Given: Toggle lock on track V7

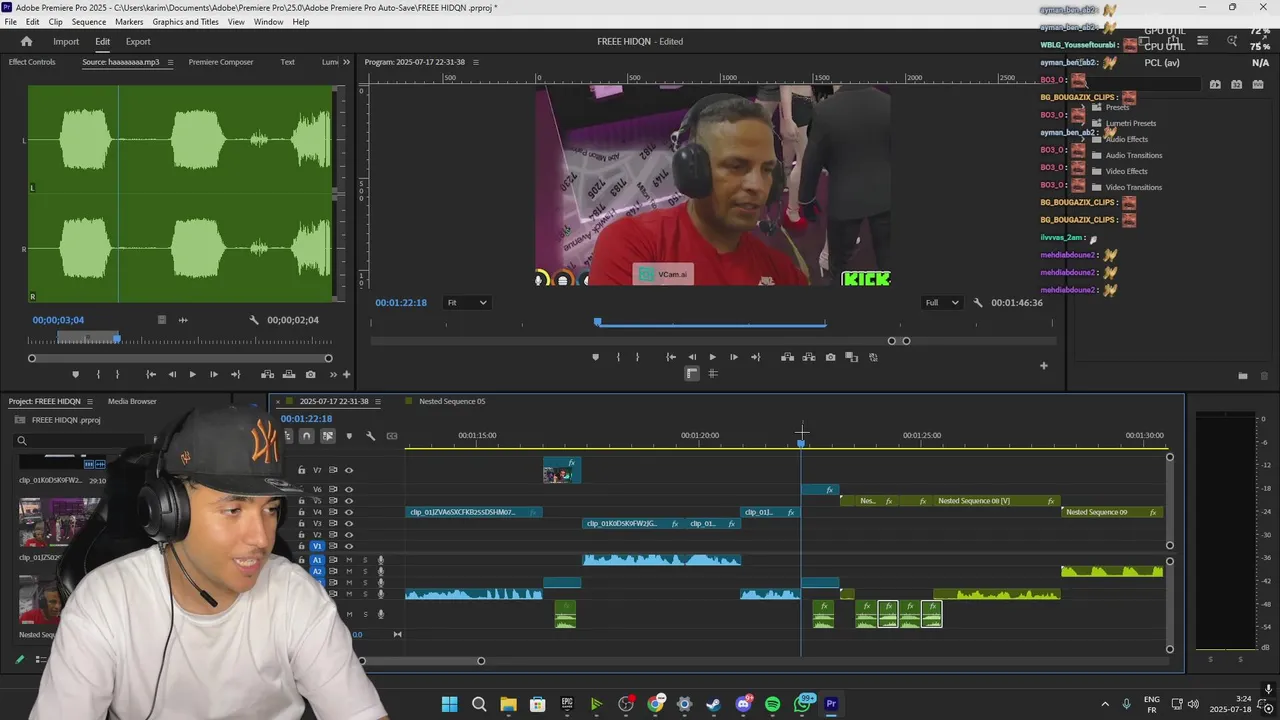Looking at the screenshot, I should [302, 470].
